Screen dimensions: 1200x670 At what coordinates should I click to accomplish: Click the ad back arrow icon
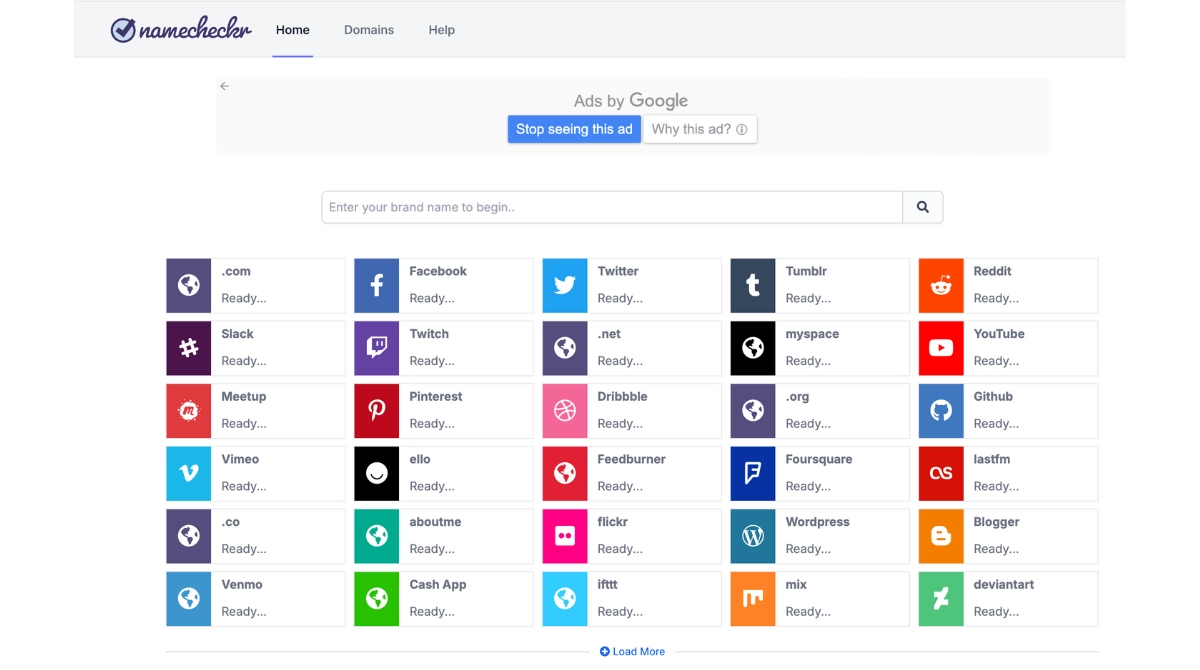click(225, 86)
